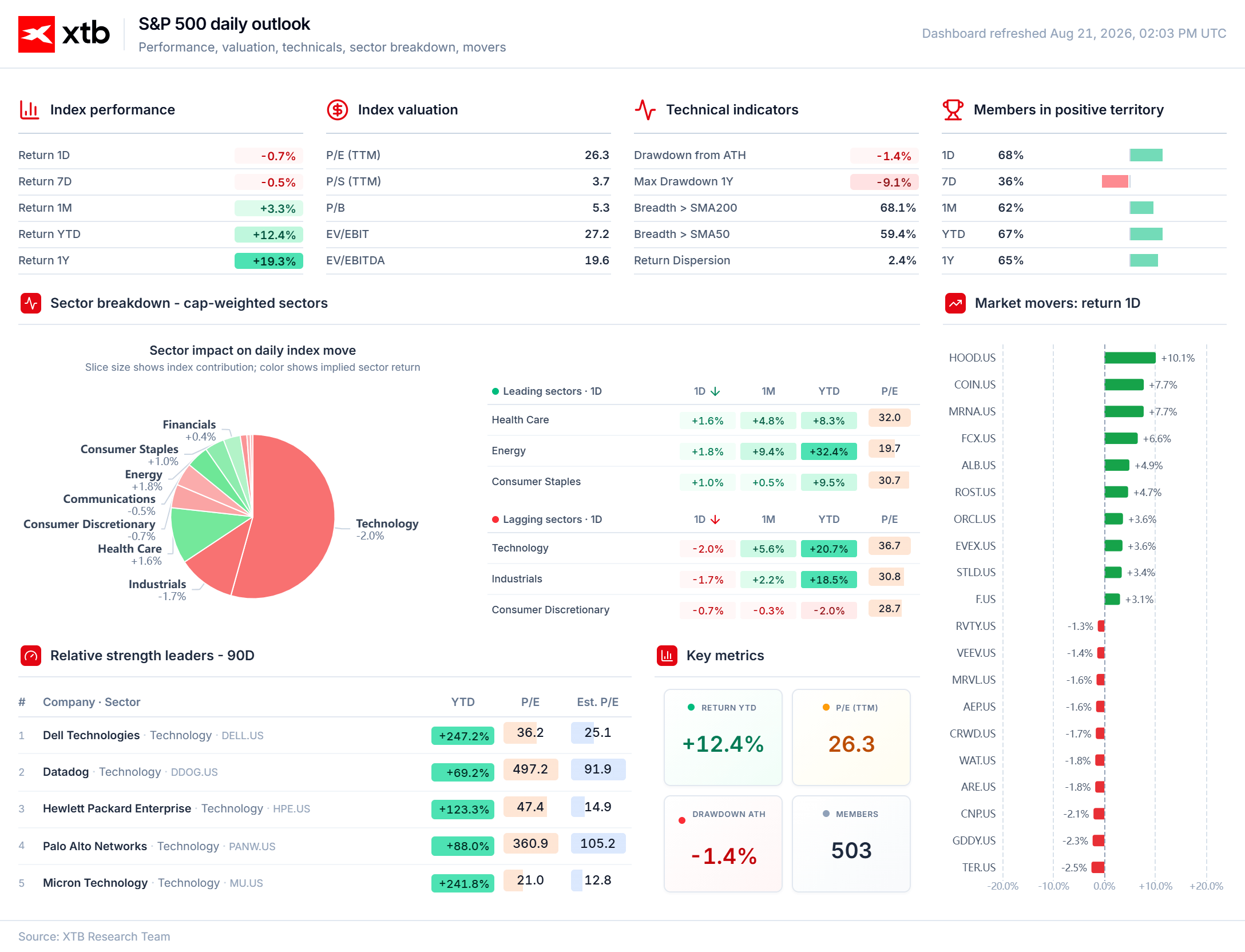Click the ORCL.US ticker in Market movers
This screenshot has width=1245, height=952.
(x=974, y=519)
